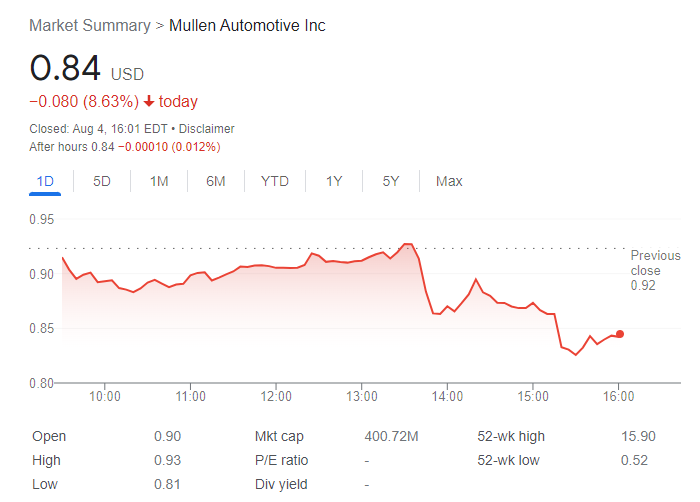
Task: Select the Max time range
Action: click(x=449, y=181)
